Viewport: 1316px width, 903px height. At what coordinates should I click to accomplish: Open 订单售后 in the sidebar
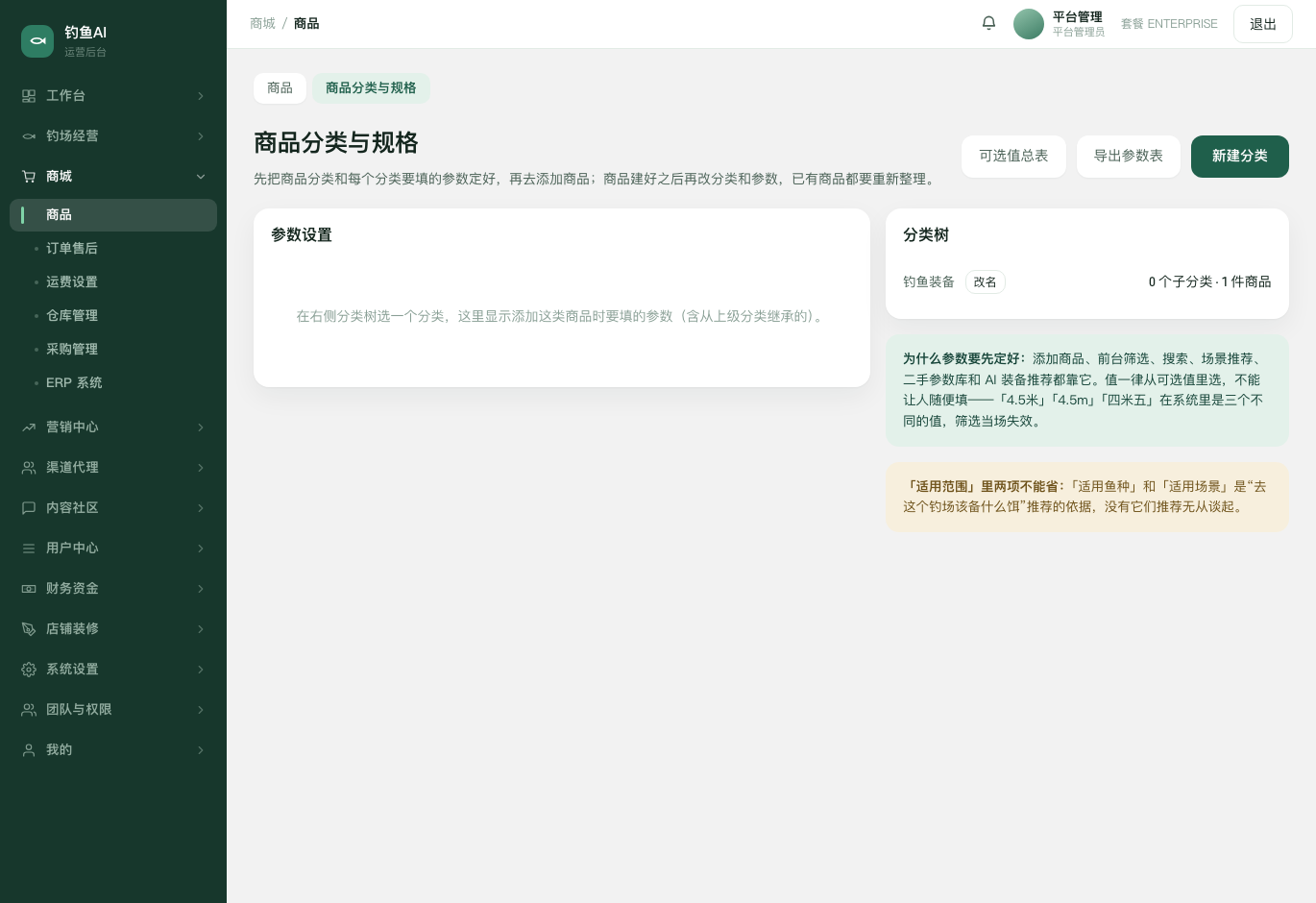click(x=113, y=249)
